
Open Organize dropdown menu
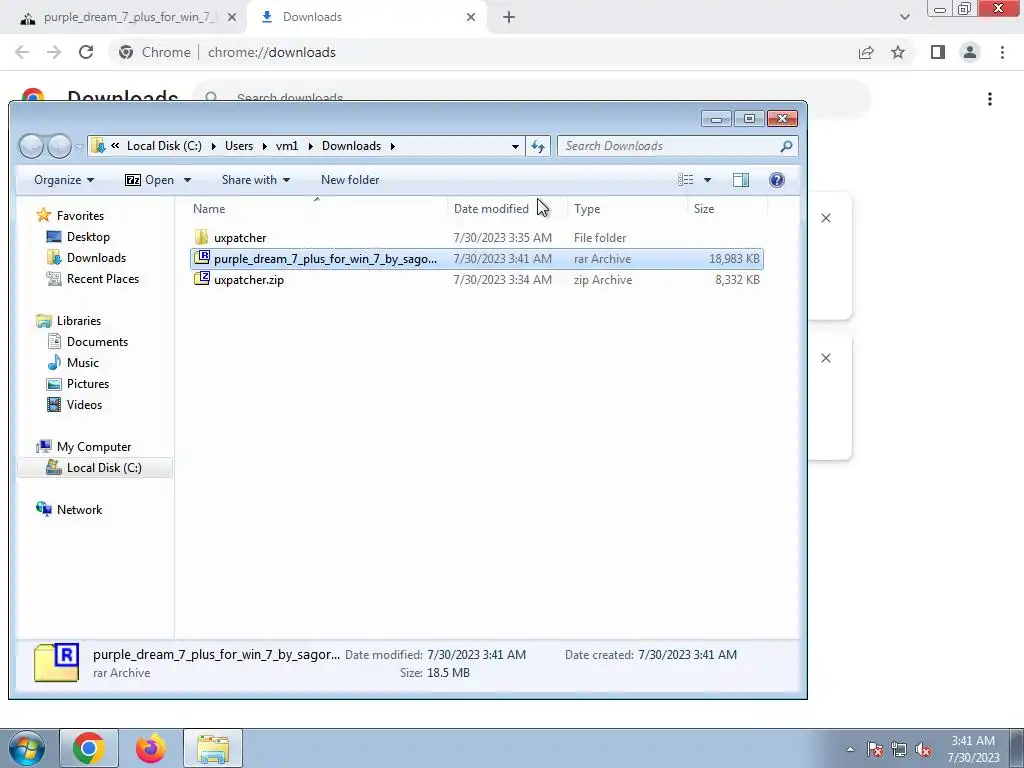[x=64, y=180]
